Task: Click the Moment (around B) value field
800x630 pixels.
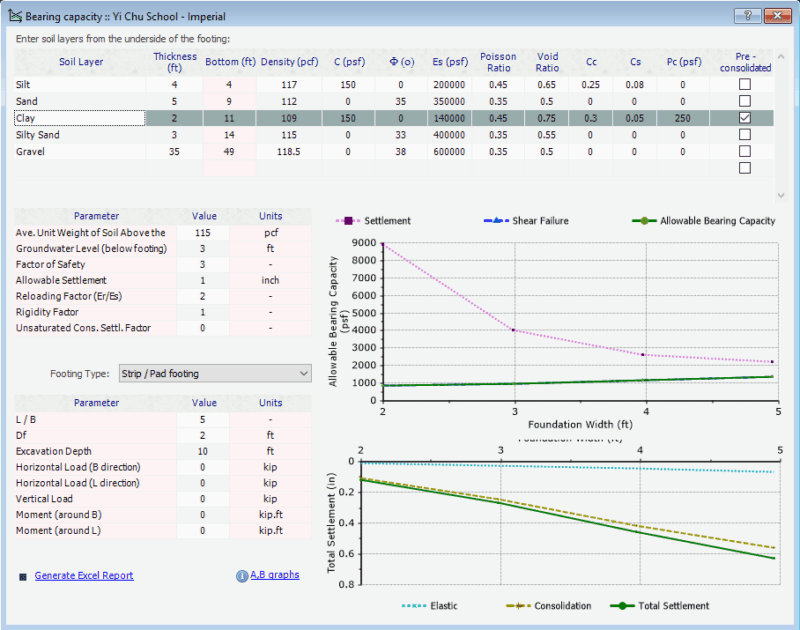Action: (203, 514)
